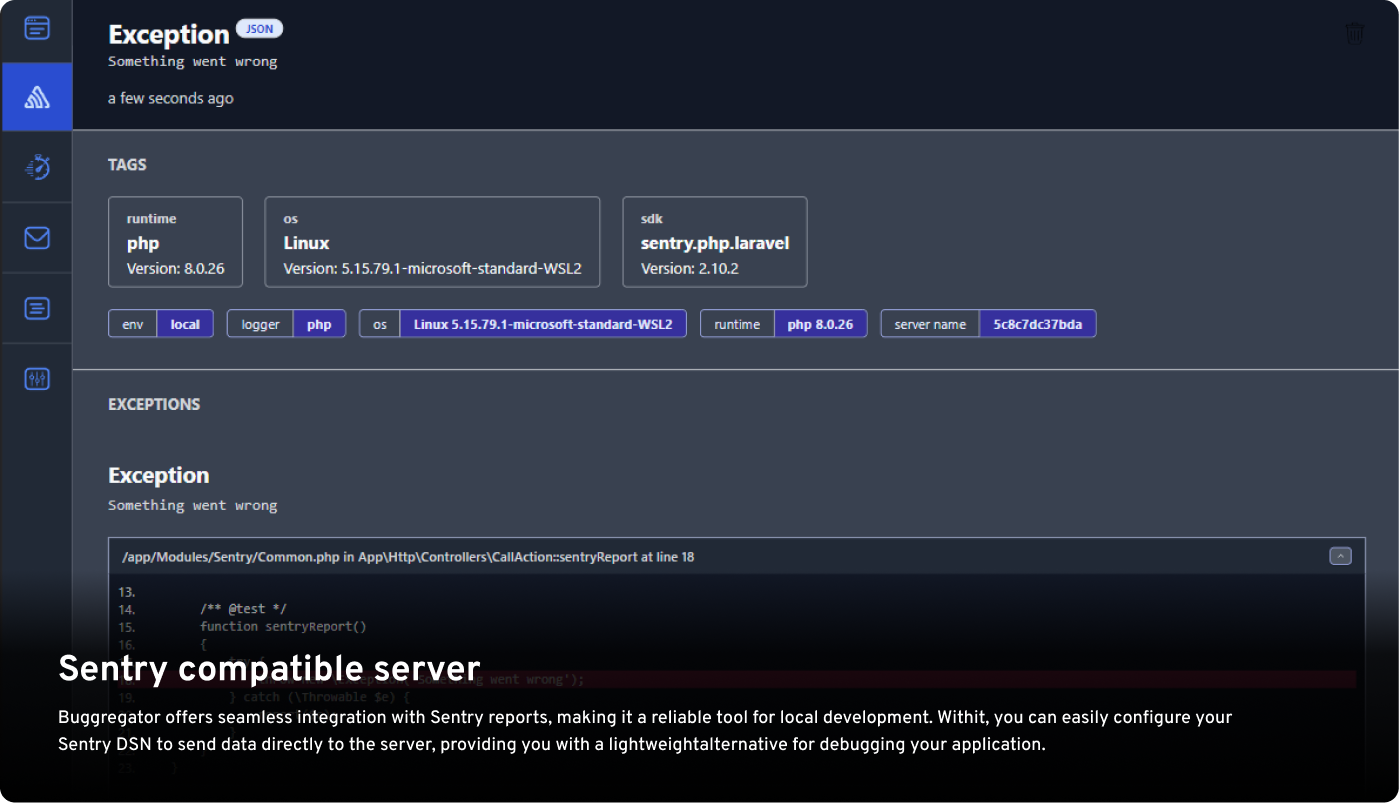Open the Monolog logs panel
This screenshot has width=1399, height=803.
click(x=36, y=308)
